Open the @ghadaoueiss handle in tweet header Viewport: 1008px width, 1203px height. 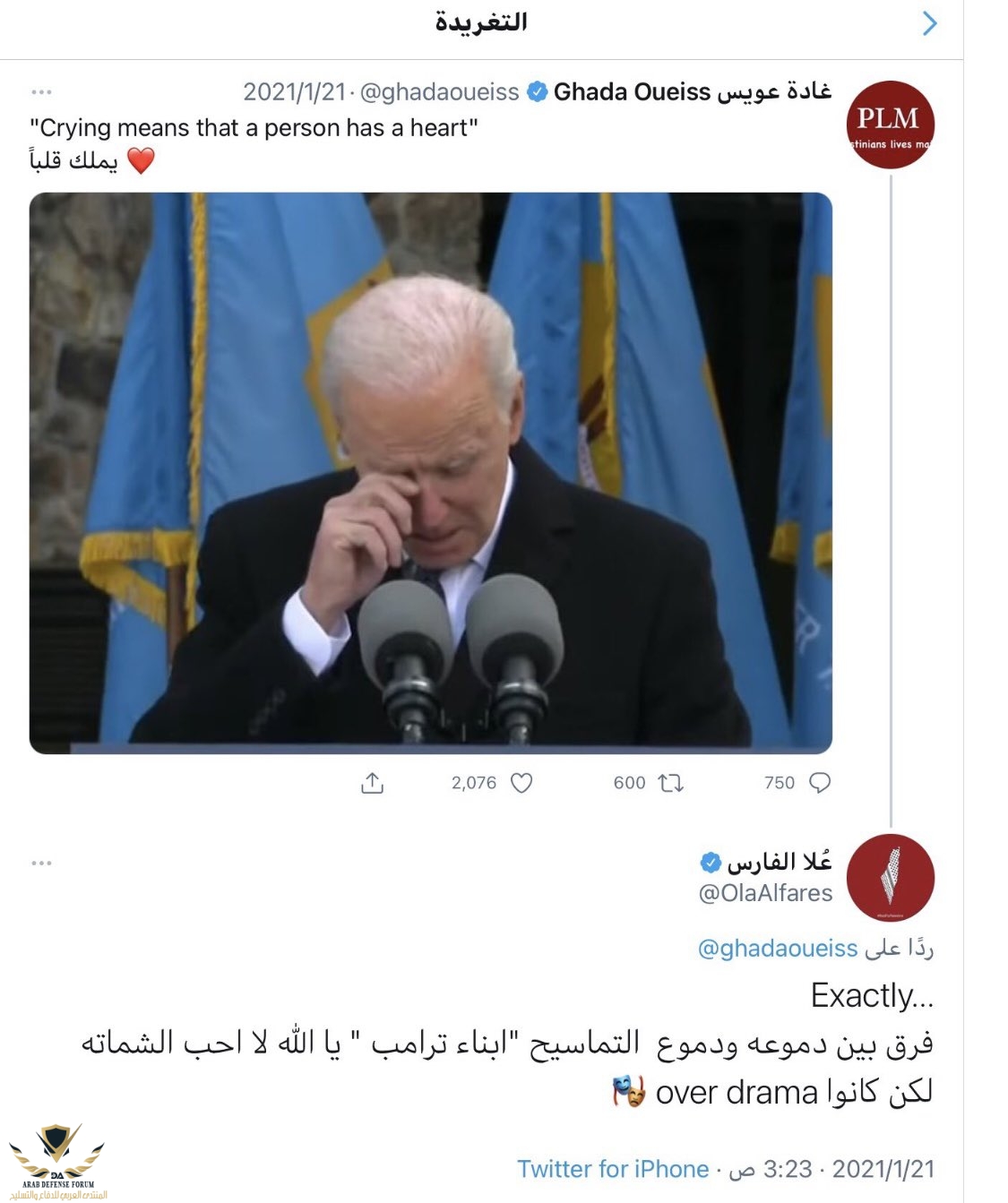point(439,92)
